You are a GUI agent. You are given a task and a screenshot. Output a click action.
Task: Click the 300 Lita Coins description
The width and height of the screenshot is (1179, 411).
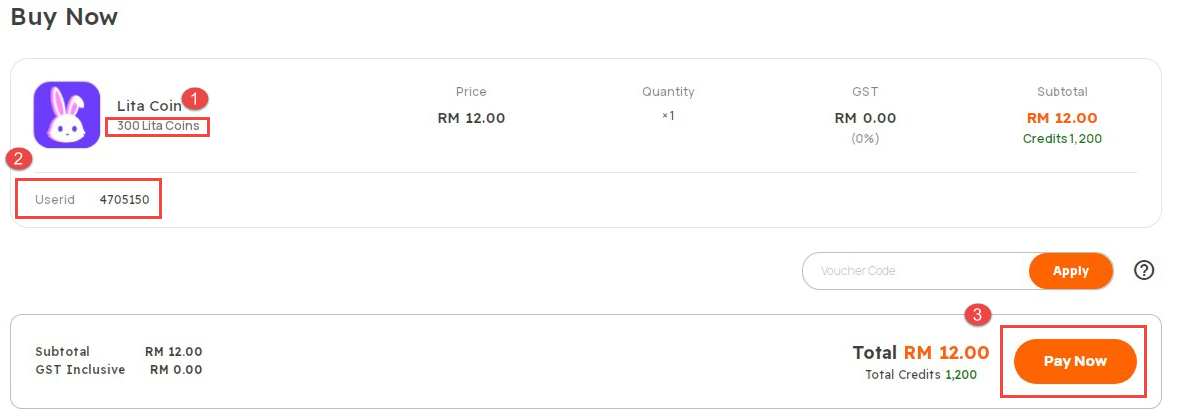[158, 126]
